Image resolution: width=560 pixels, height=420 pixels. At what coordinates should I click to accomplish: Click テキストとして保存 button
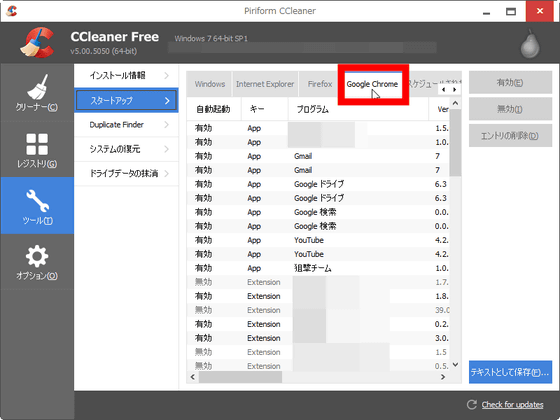click(510, 372)
